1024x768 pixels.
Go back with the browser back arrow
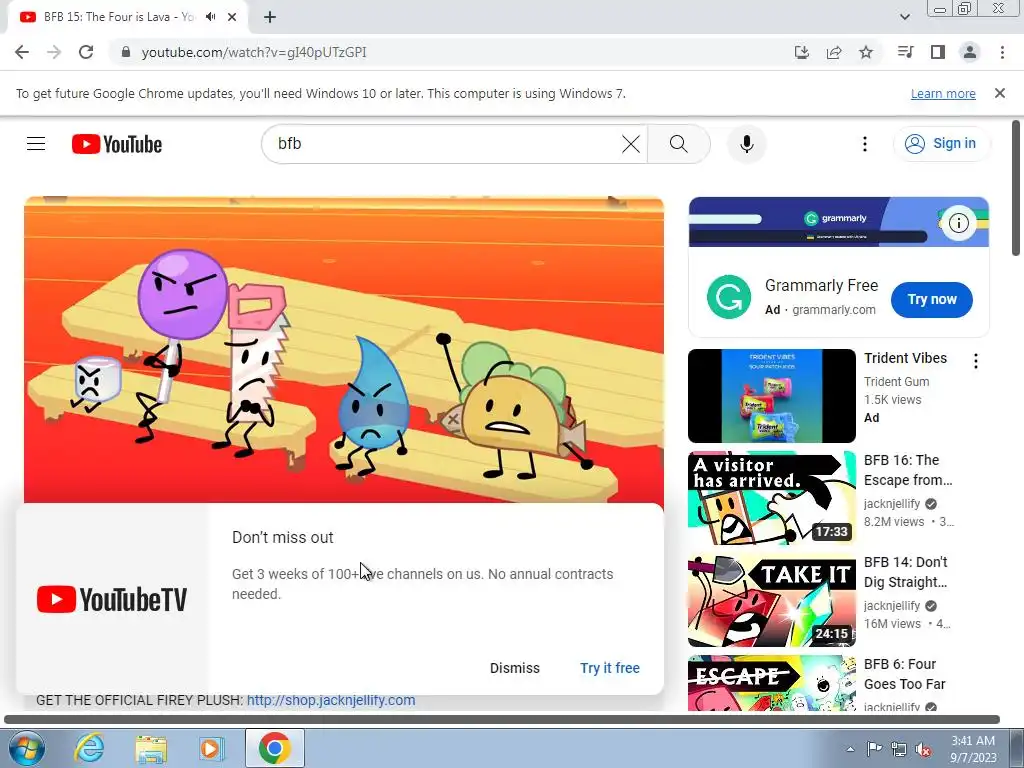coord(22,52)
